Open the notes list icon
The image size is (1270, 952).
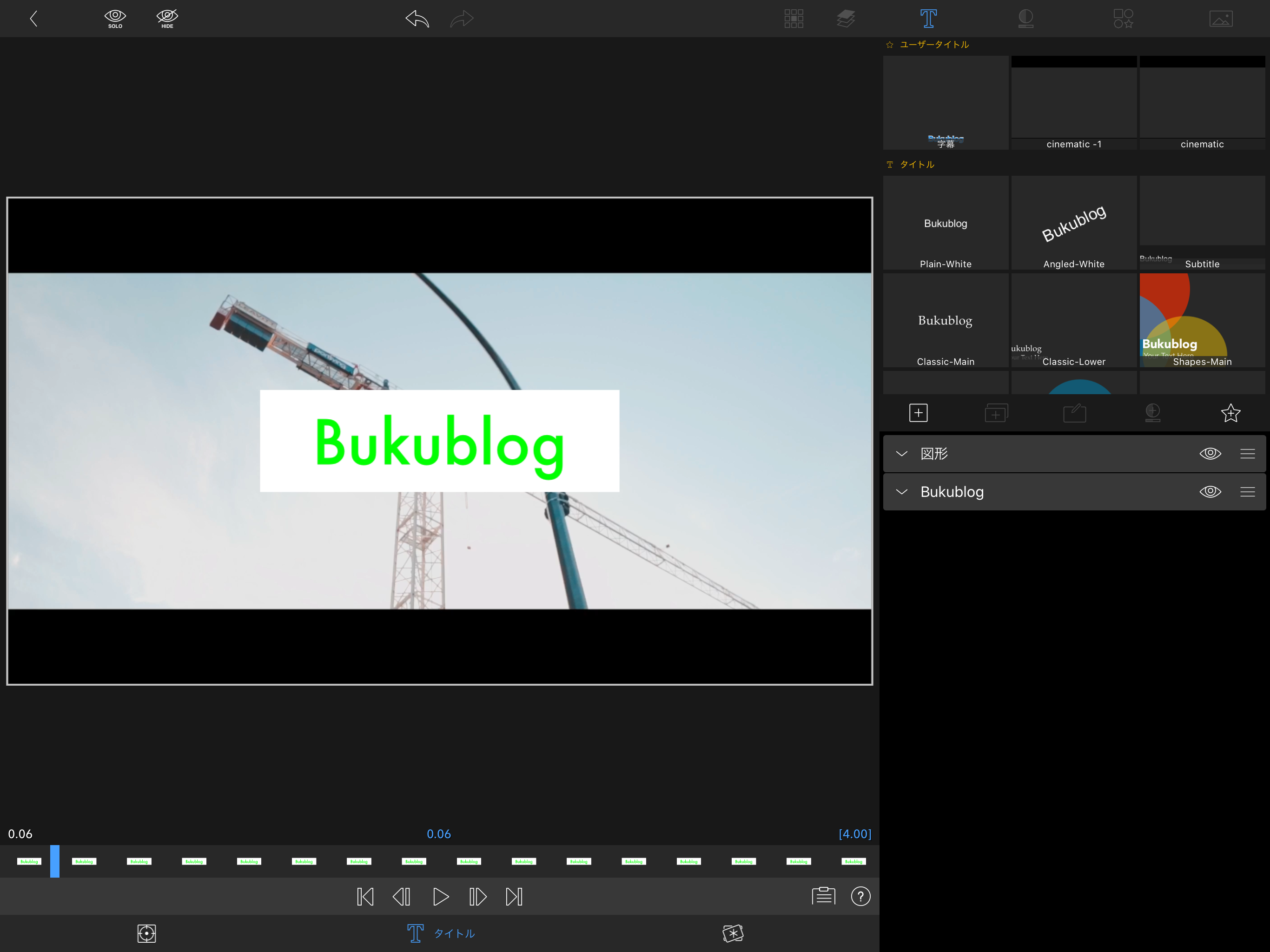[824, 896]
